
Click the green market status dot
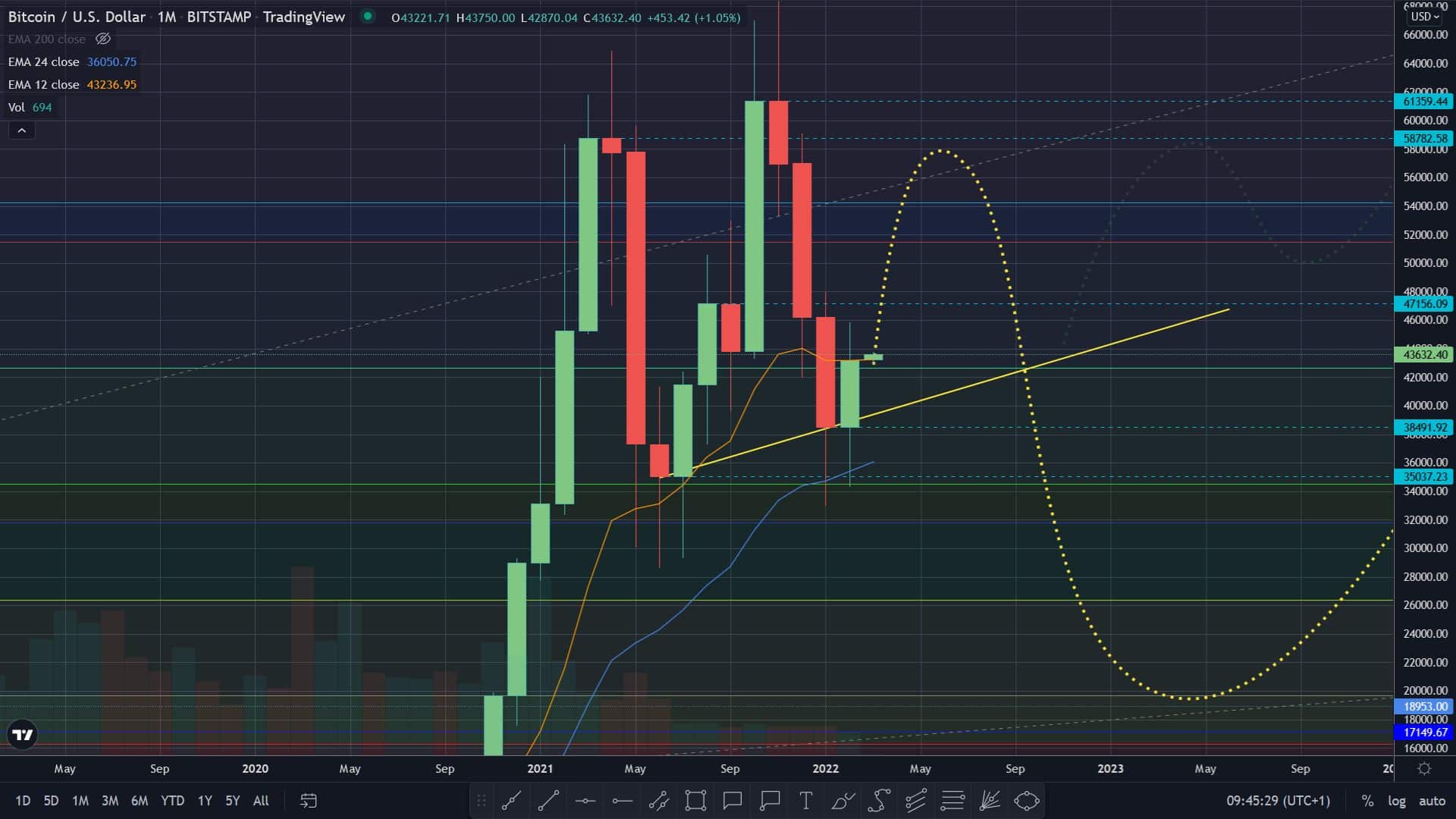pyautogui.click(x=368, y=17)
